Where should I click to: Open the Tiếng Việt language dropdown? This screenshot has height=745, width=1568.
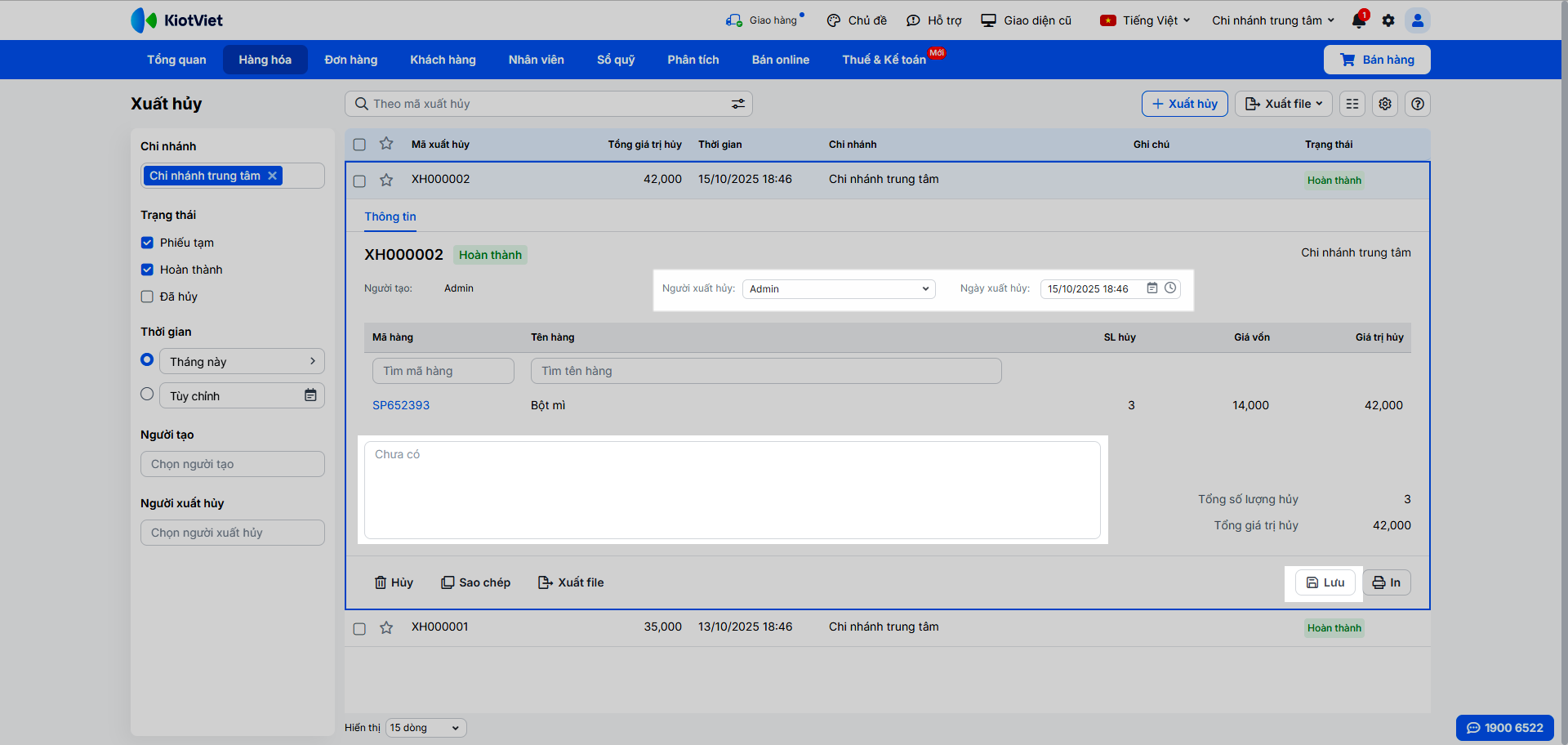coord(1145,20)
